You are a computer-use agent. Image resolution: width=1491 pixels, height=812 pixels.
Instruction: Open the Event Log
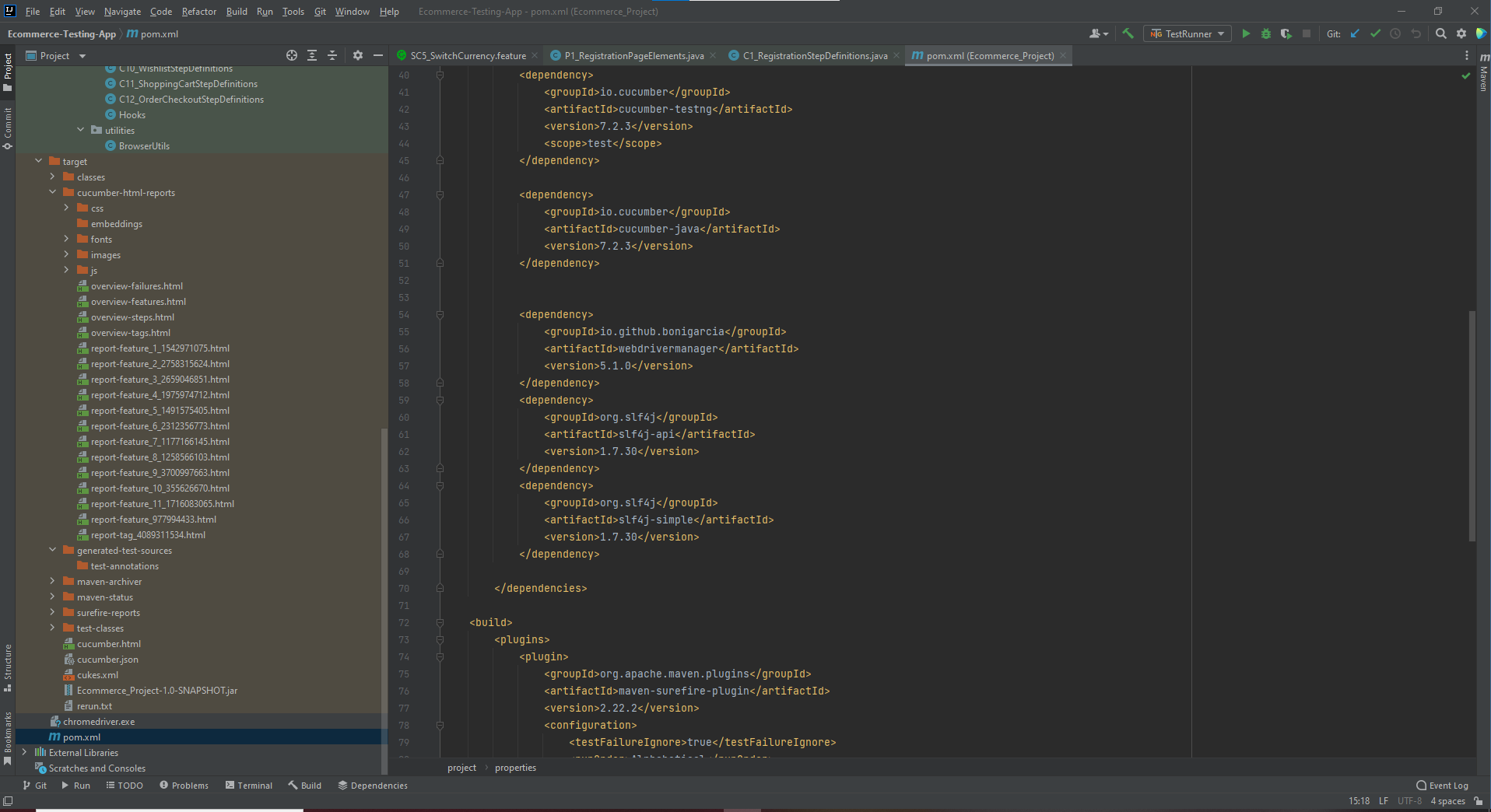[1442, 786]
